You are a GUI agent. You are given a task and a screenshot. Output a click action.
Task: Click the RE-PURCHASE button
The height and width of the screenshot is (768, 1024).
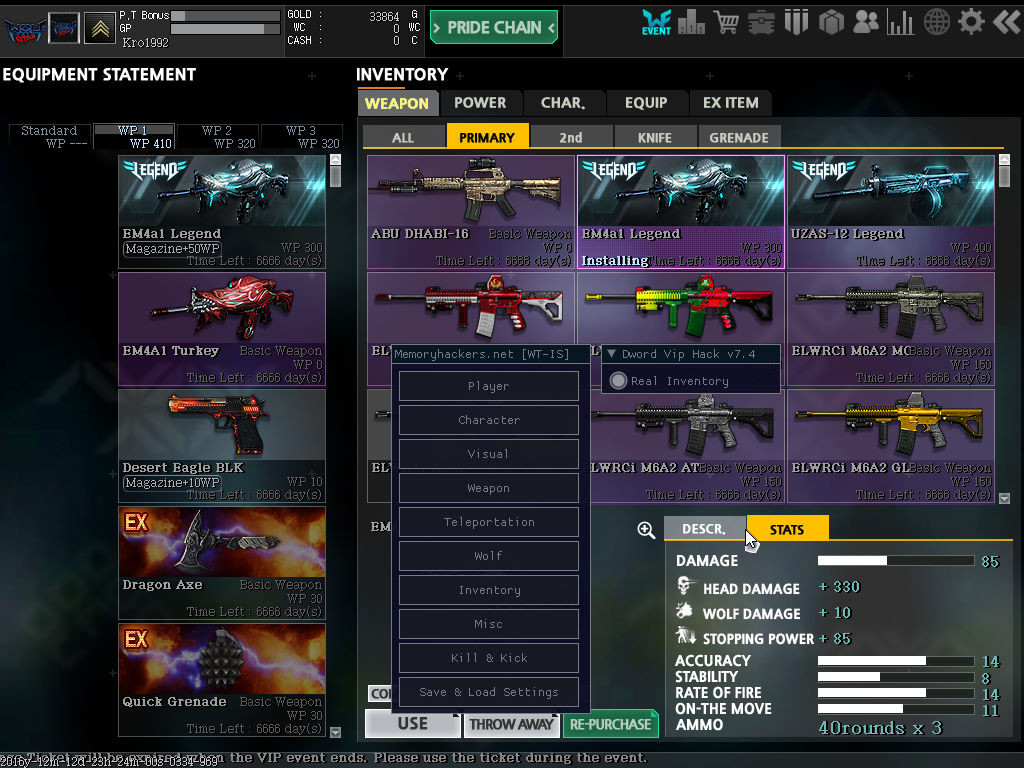[x=611, y=724]
